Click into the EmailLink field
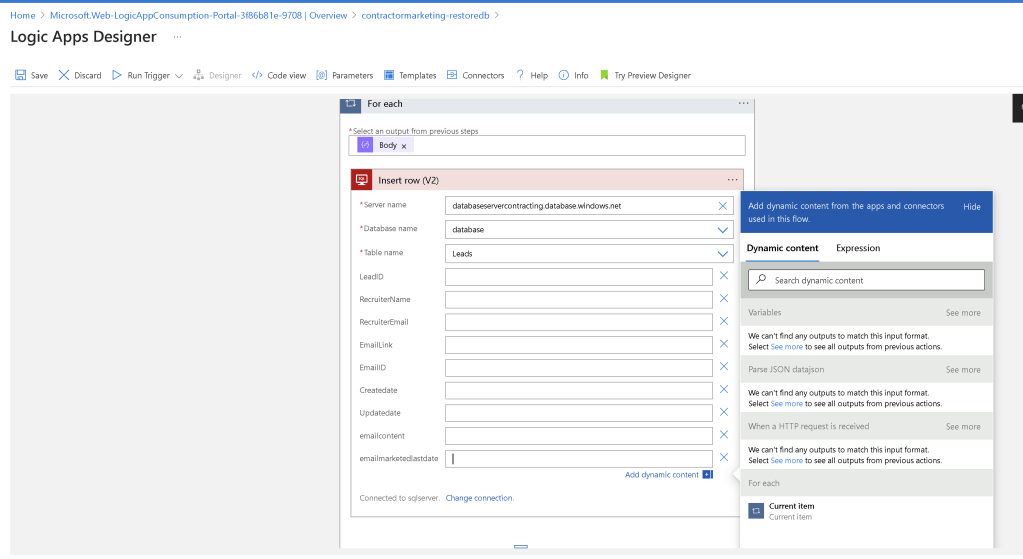The width and height of the screenshot is (1023, 559). [x=579, y=345]
